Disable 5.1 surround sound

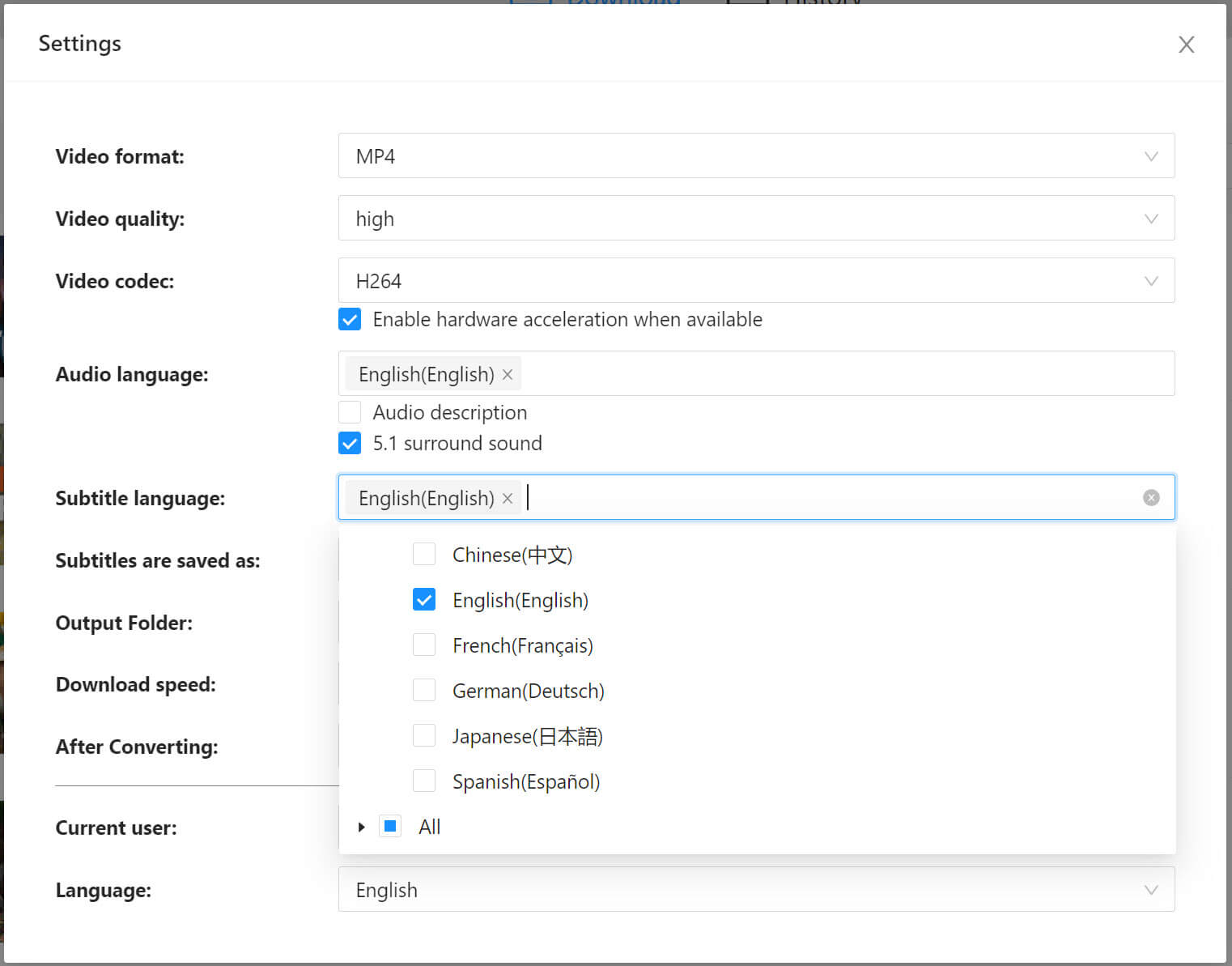click(x=349, y=443)
